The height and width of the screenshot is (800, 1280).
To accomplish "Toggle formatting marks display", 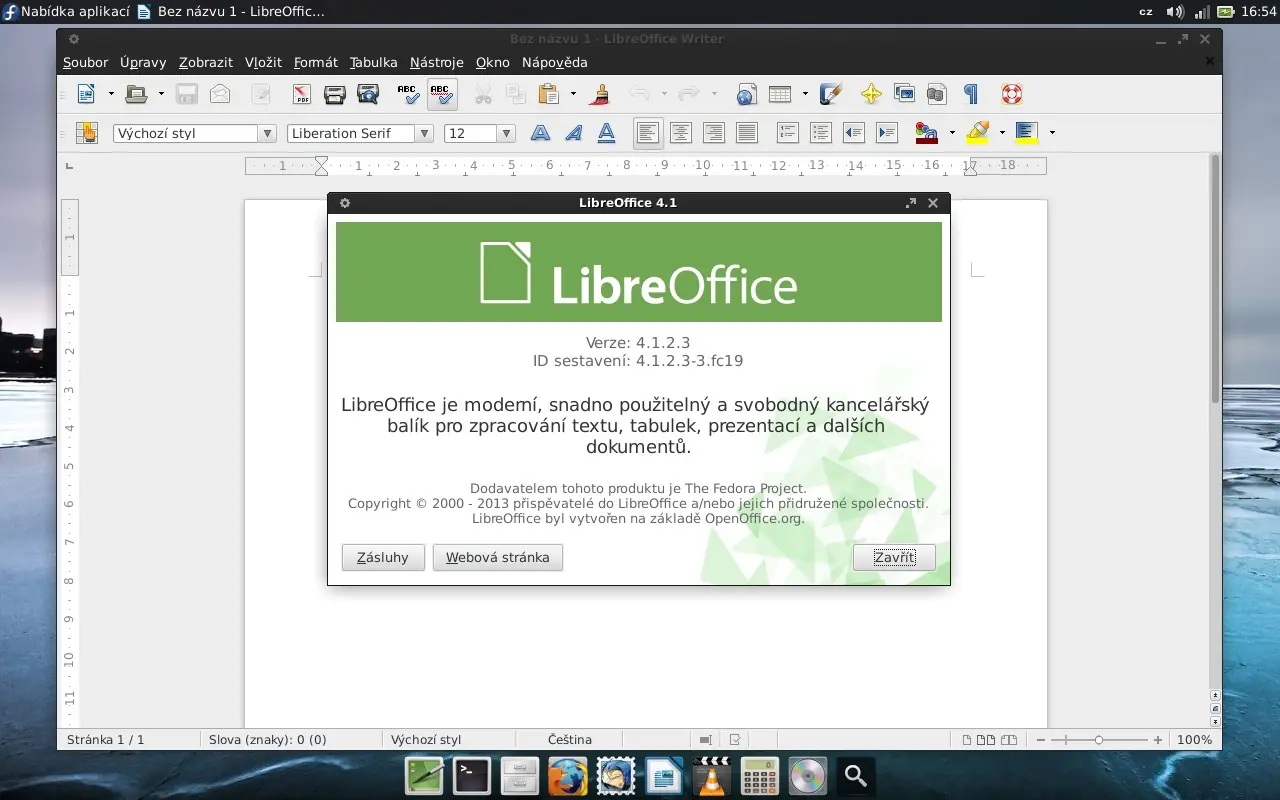I will [x=968, y=93].
